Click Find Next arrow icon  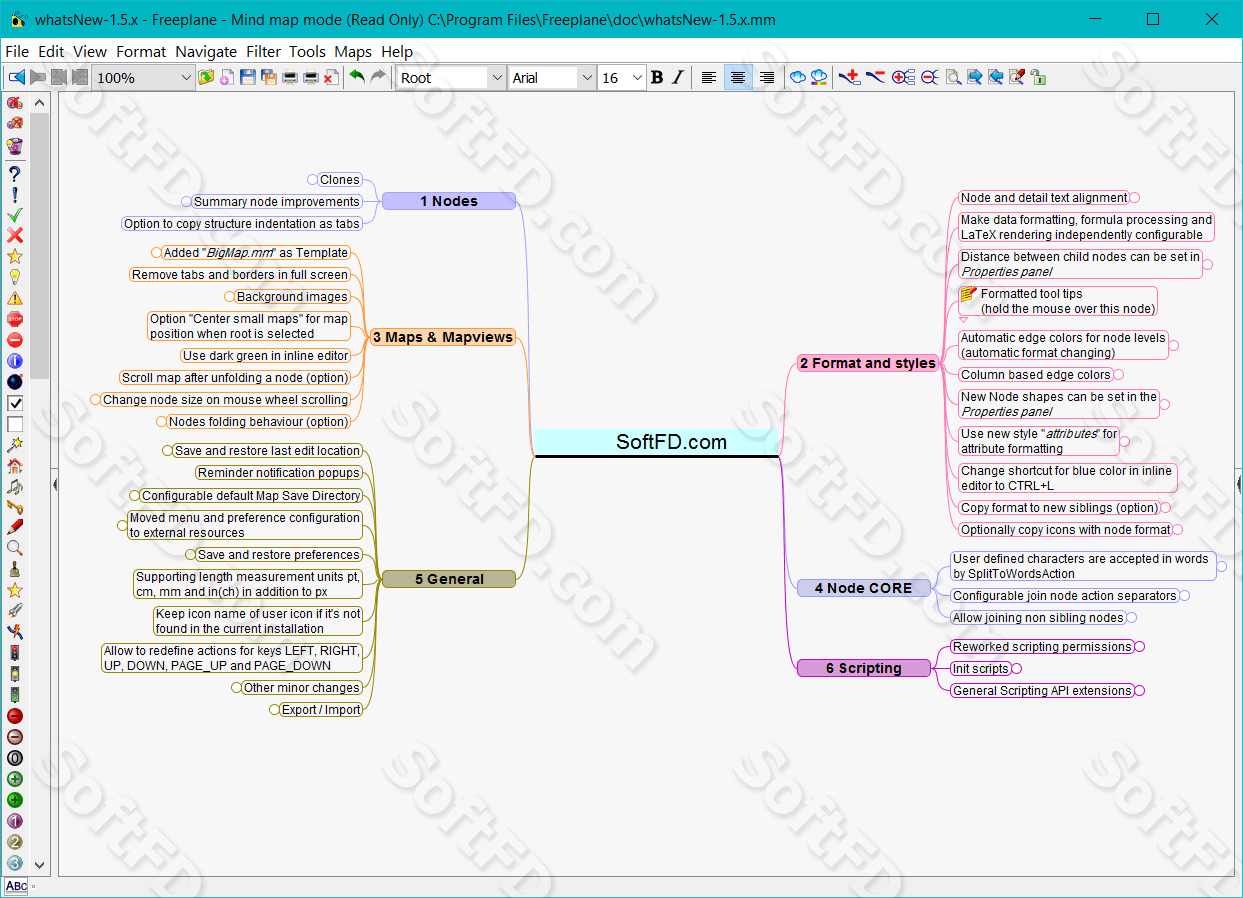pyautogui.click(x=974, y=77)
